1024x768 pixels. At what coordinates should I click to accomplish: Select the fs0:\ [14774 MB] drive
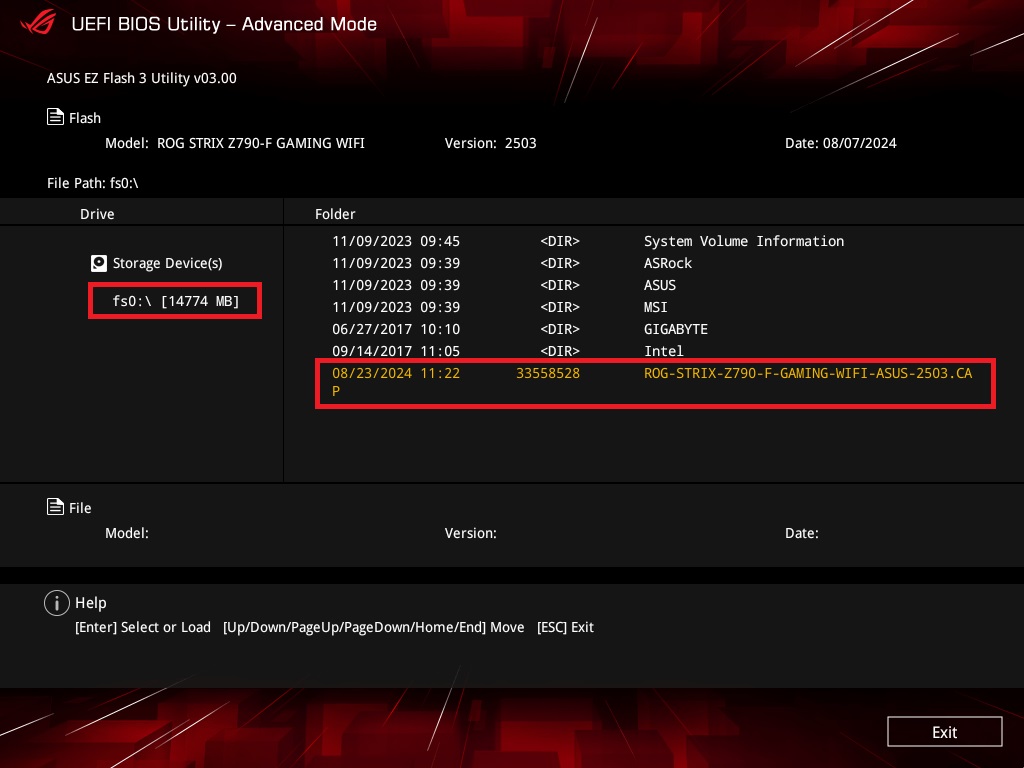(175, 301)
